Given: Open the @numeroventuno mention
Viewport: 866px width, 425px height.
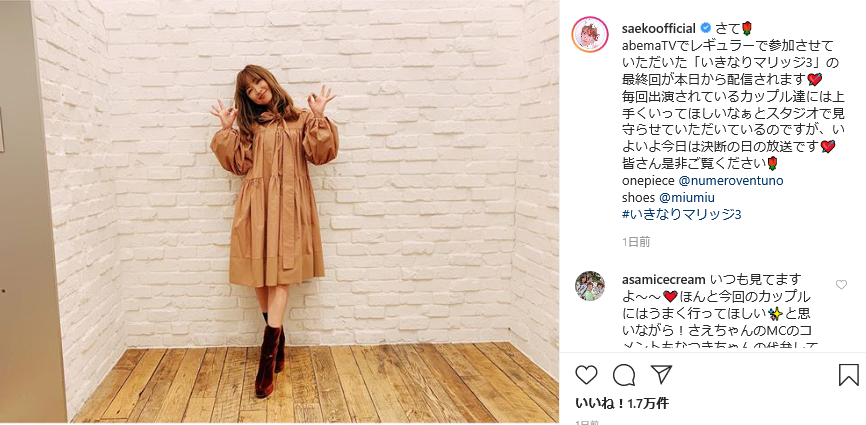Looking at the screenshot, I should click(730, 180).
